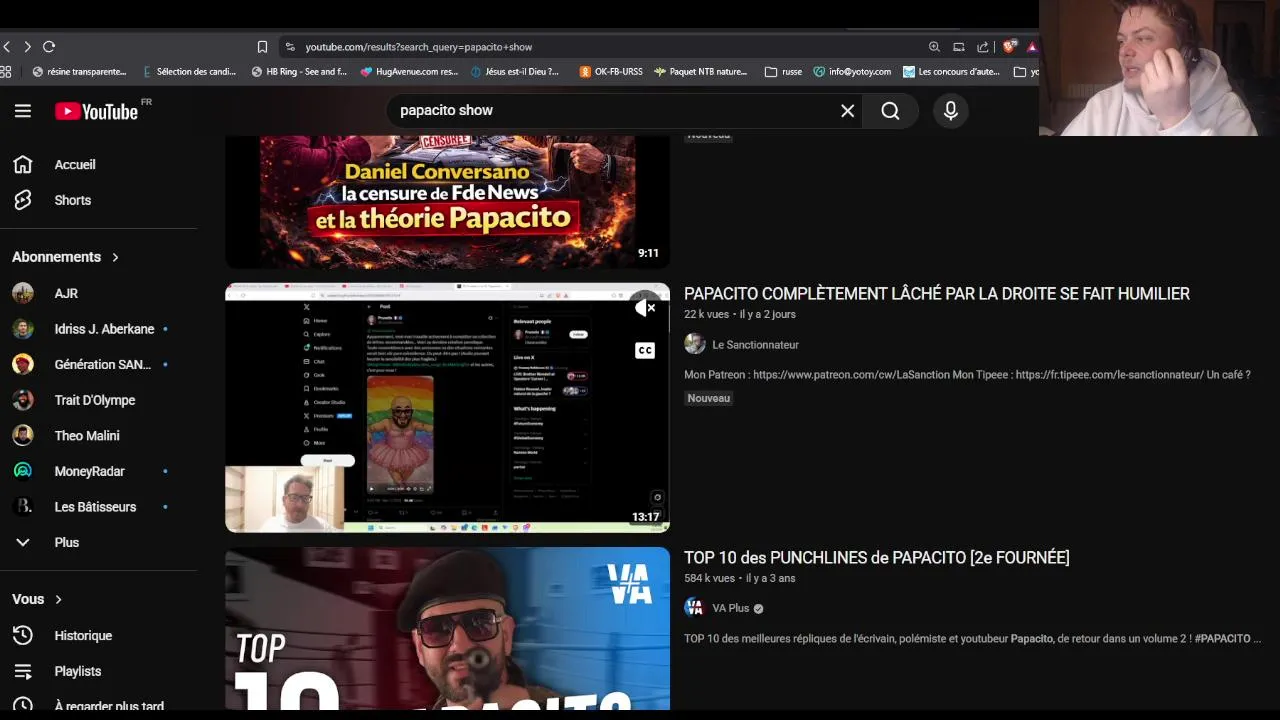Open the 13:17 Papacito video thumbnail

(447, 408)
